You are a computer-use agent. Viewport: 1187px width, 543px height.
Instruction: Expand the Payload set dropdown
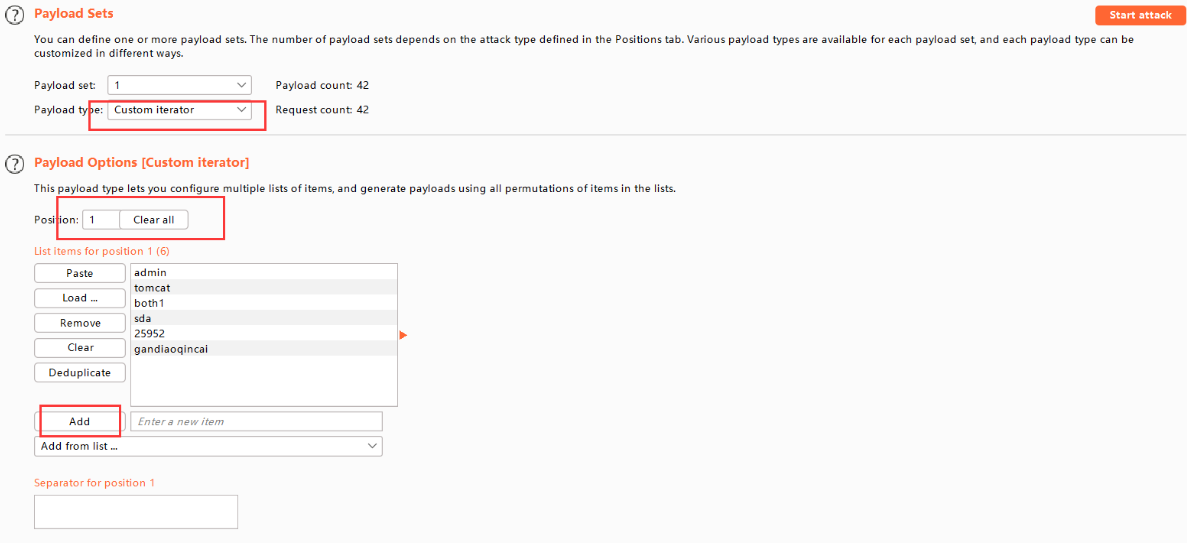180,86
